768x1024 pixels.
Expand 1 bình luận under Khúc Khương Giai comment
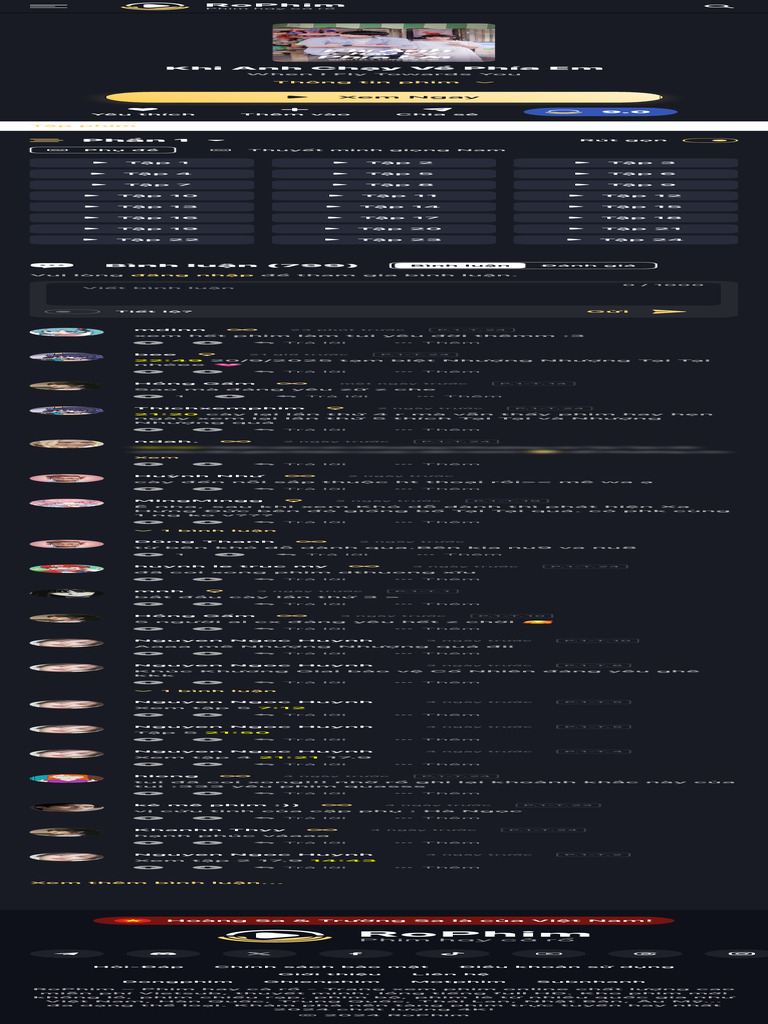click(205, 691)
